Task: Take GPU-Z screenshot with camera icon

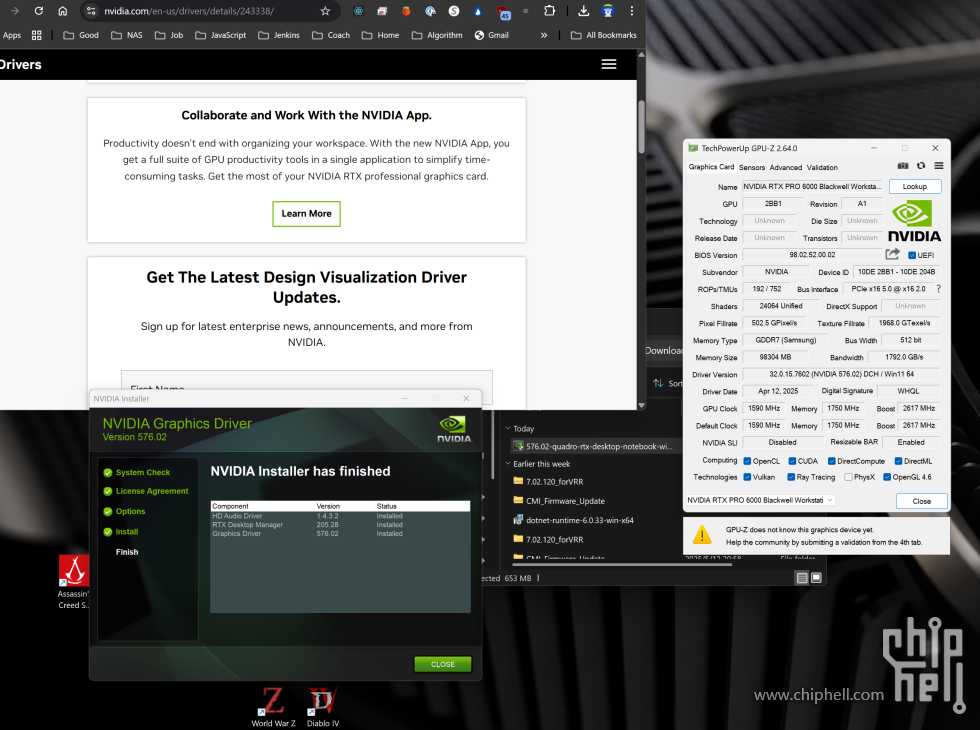Action: click(x=903, y=166)
